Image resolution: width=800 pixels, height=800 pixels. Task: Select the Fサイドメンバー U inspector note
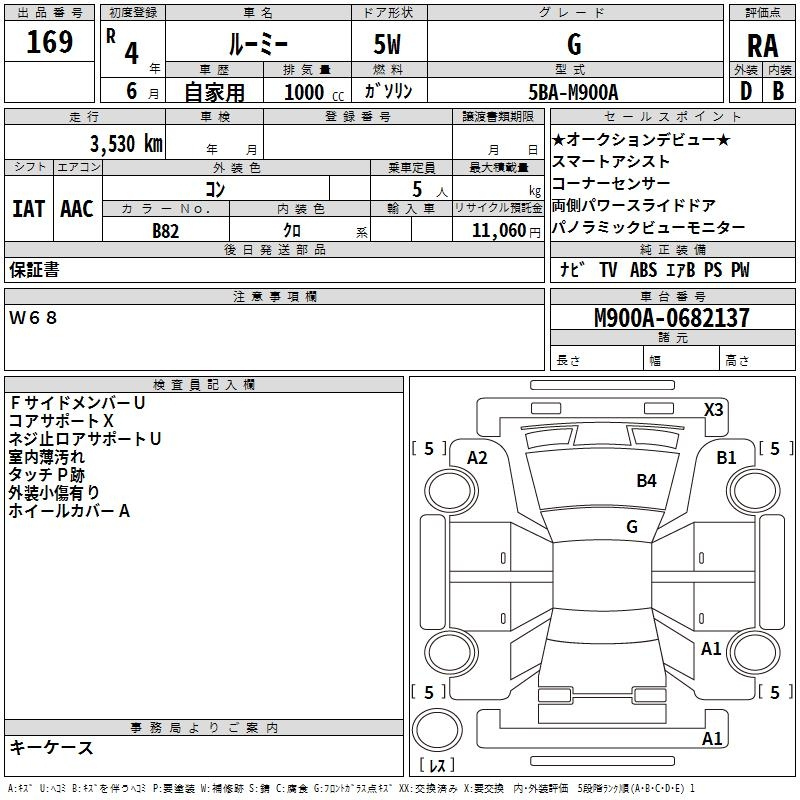[78, 403]
